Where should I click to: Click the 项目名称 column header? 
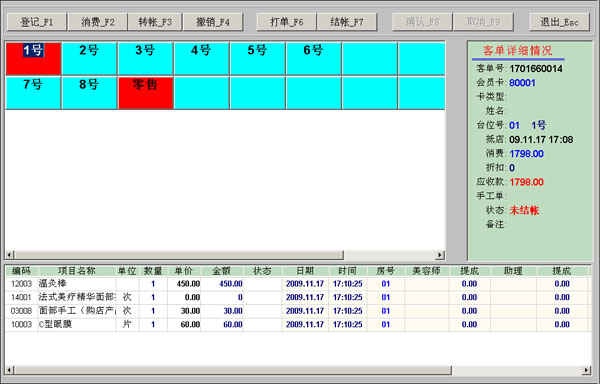(77, 271)
